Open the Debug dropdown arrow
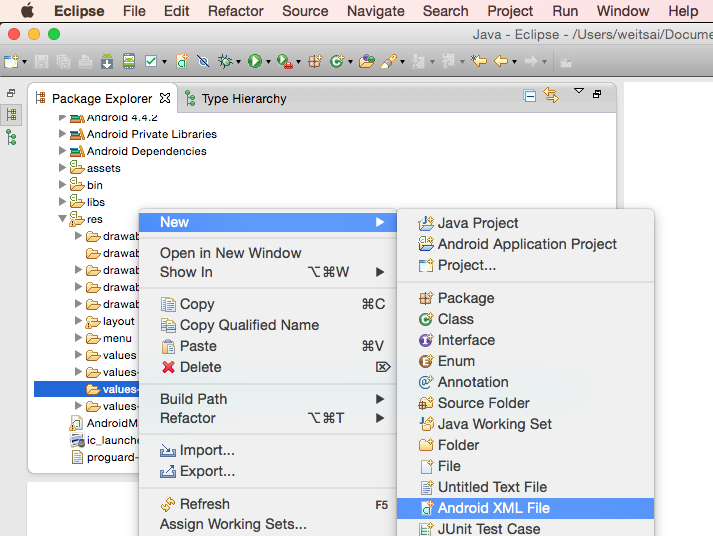The image size is (713, 536). click(x=238, y=62)
